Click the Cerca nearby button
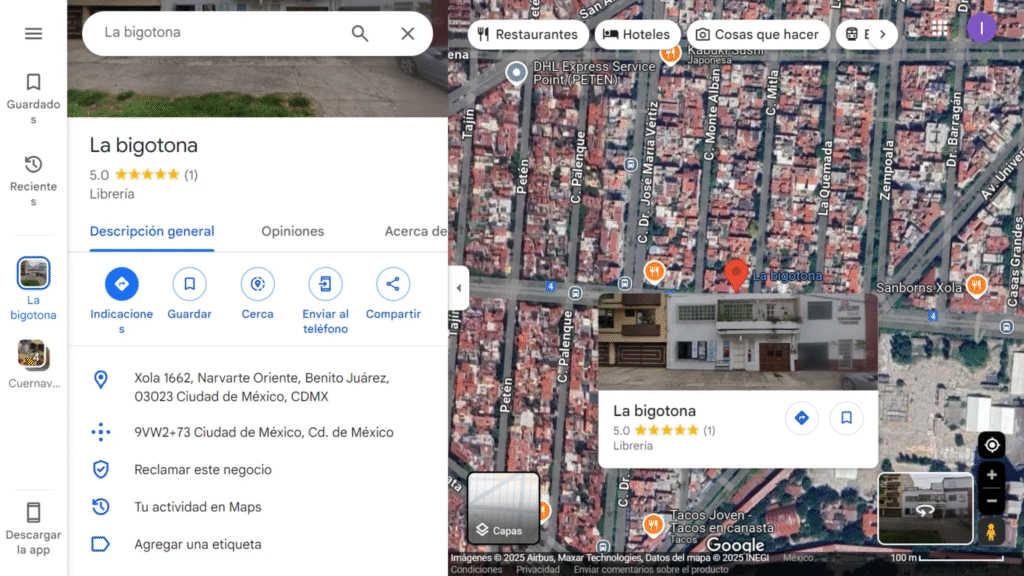This screenshot has width=1024, height=576. point(257,284)
